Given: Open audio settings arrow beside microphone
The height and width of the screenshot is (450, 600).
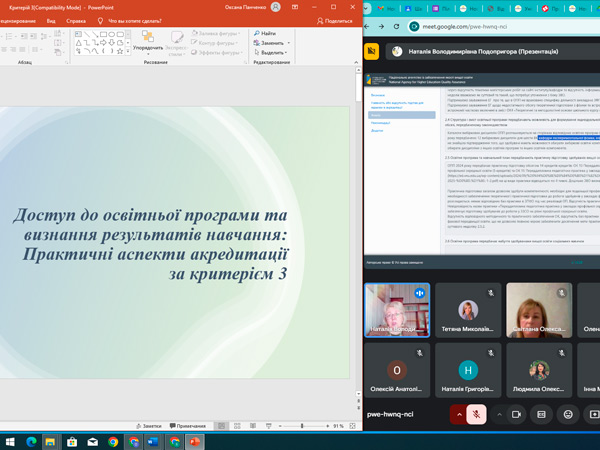Looking at the screenshot, I should (x=459, y=414).
